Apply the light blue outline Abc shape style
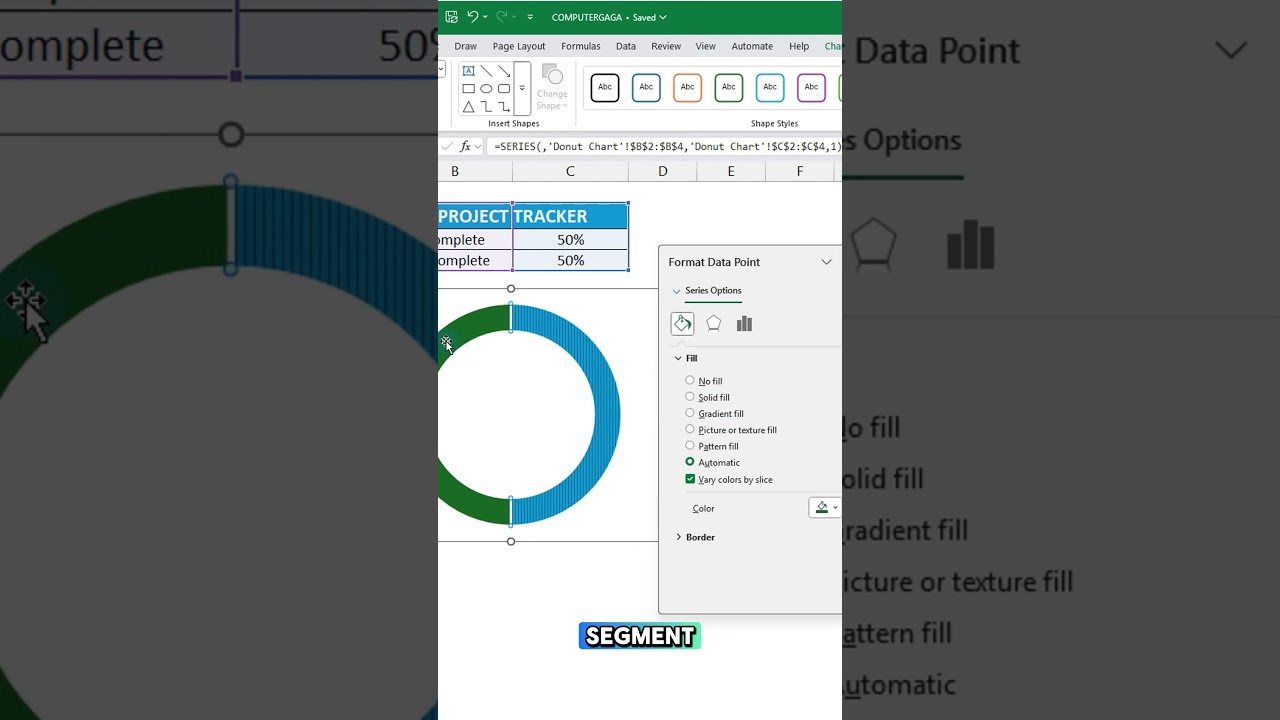This screenshot has height=720, width=1280. 770,87
